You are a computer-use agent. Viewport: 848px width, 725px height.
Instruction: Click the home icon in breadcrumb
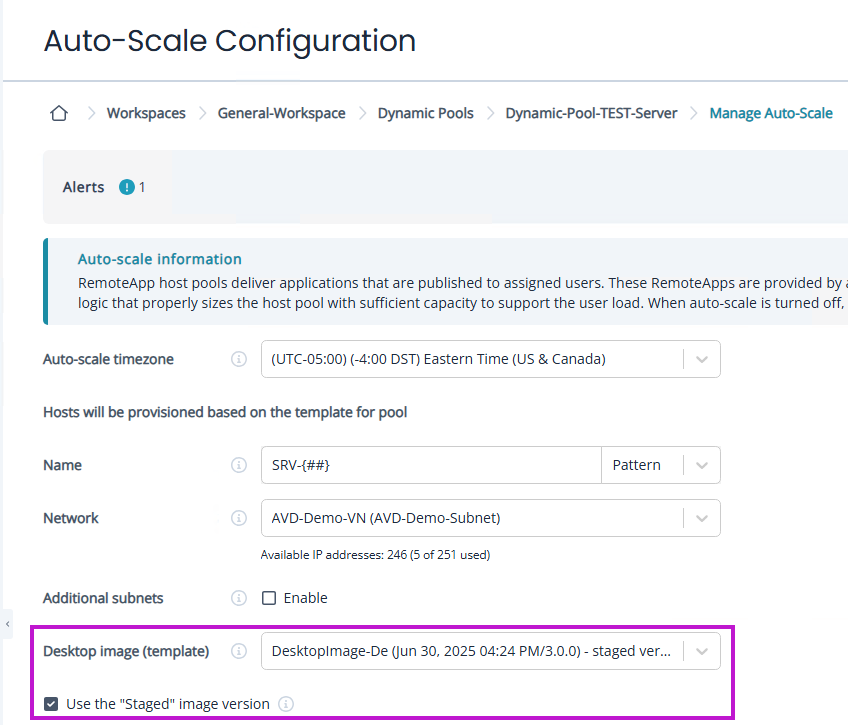[x=59, y=113]
